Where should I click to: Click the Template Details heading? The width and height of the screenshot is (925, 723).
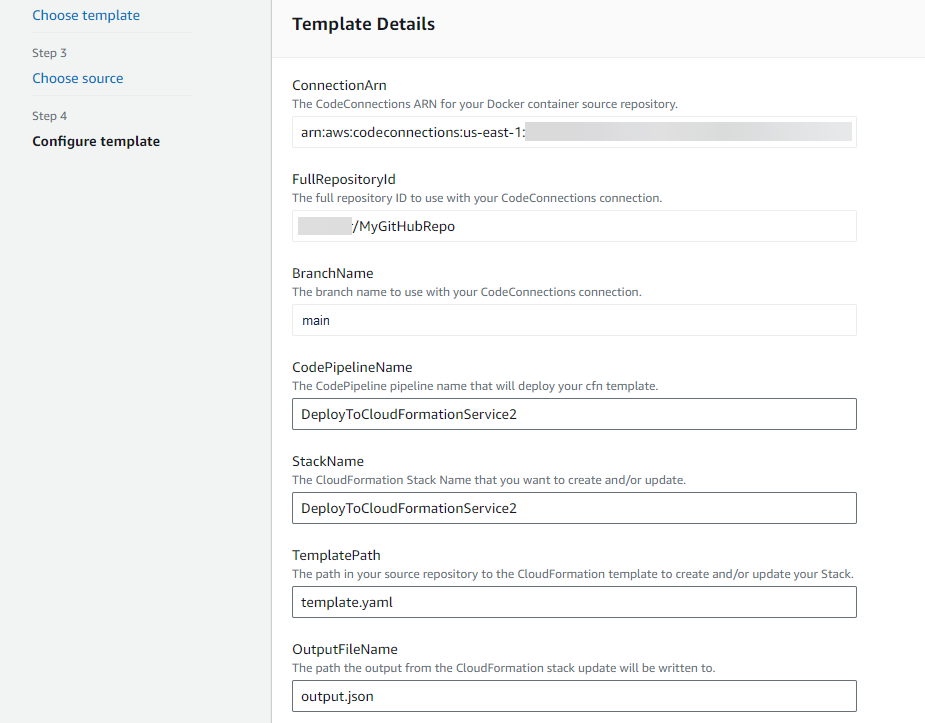coord(363,23)
